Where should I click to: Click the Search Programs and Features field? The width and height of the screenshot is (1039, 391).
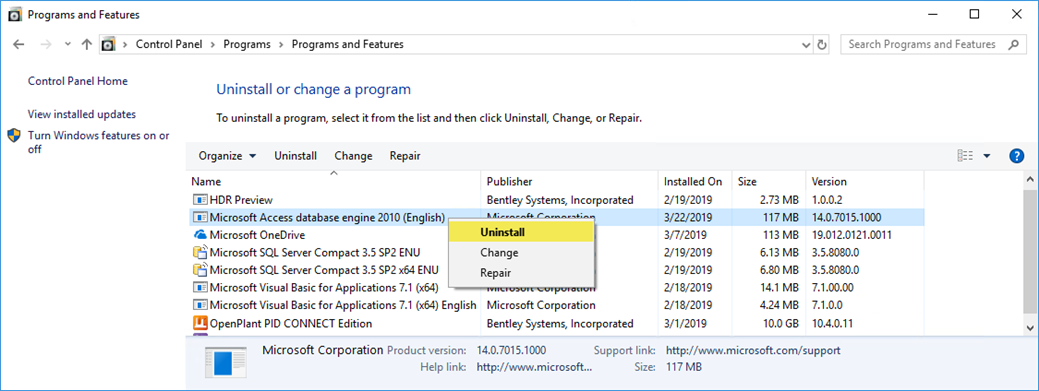[922, 44]
